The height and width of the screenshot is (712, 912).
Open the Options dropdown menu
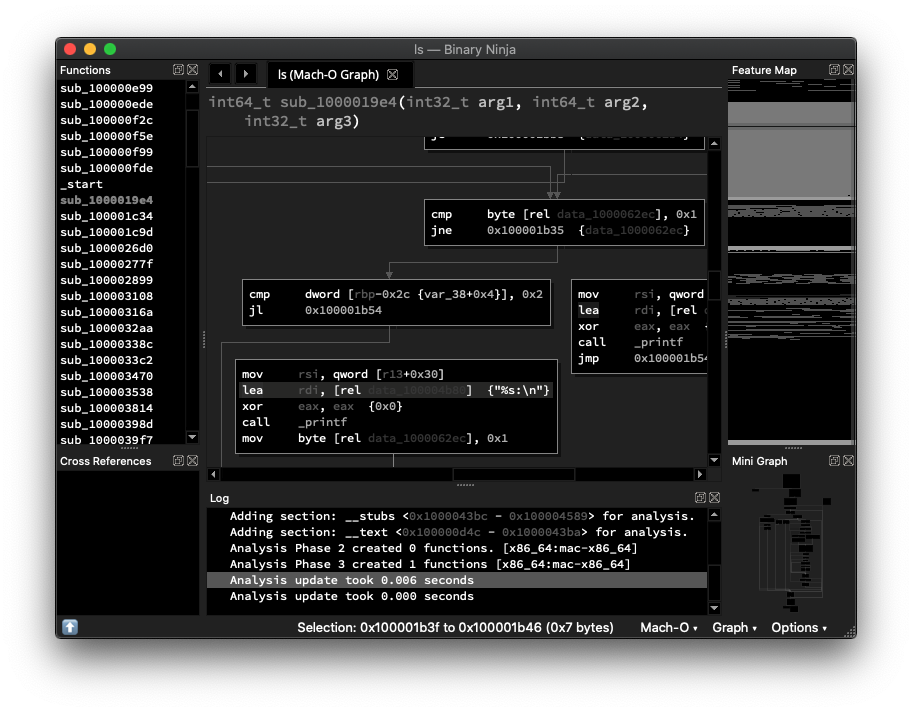coord(799,628)
